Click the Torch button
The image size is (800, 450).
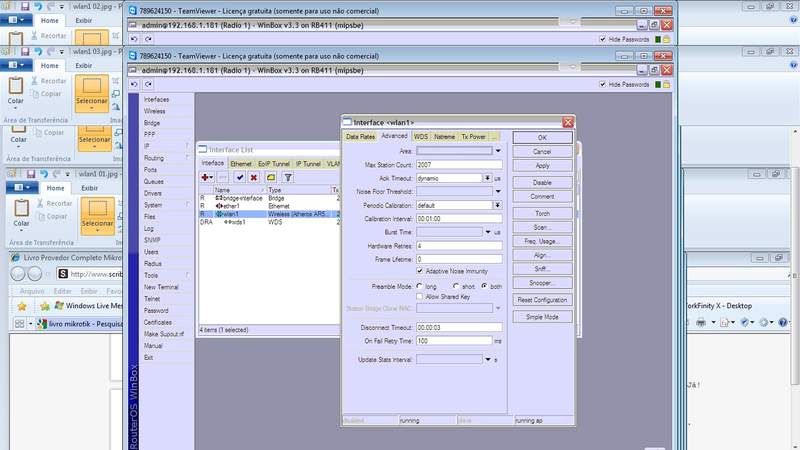coord(542,213)
